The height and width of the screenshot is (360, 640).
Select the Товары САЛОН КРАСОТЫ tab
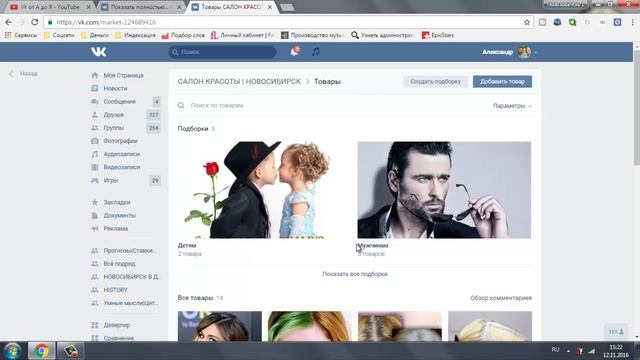pos(231,7)
